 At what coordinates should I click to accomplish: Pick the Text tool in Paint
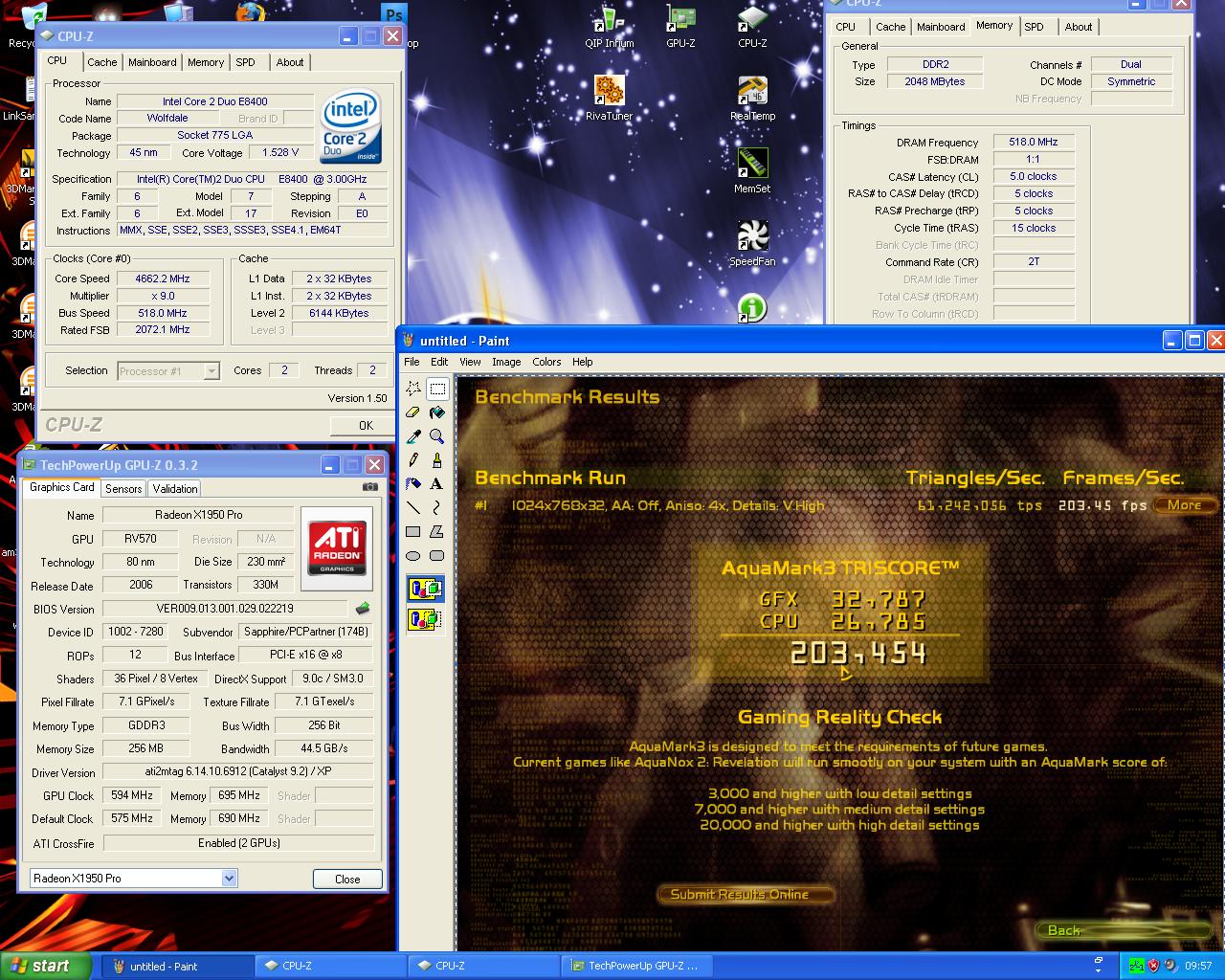pyautogui.click(x=437, y=484)
